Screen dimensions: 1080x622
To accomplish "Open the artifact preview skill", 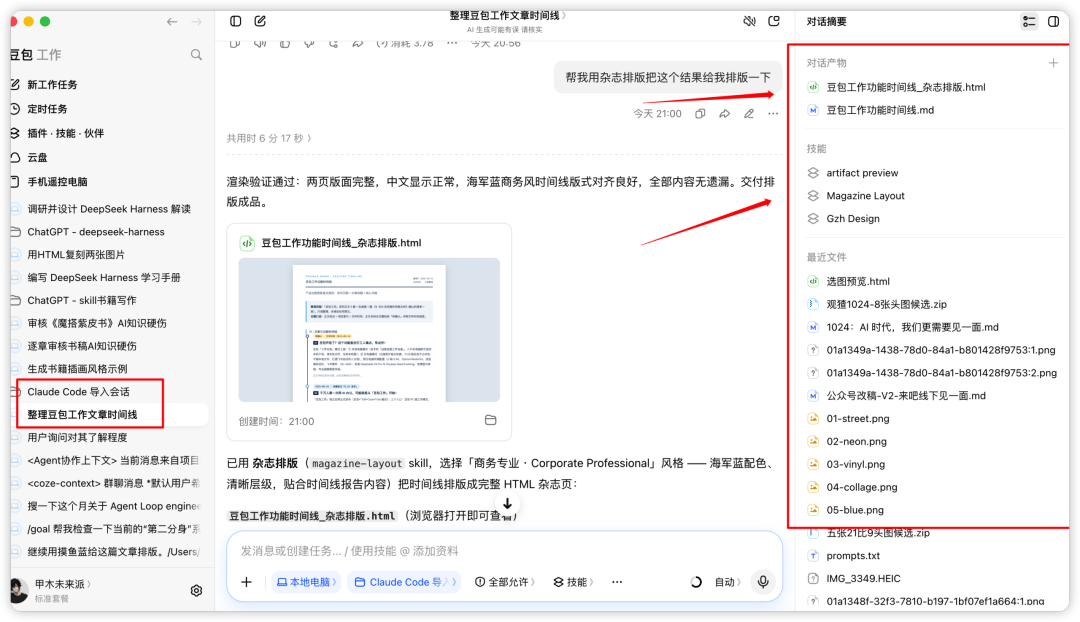I will [862, 173].
